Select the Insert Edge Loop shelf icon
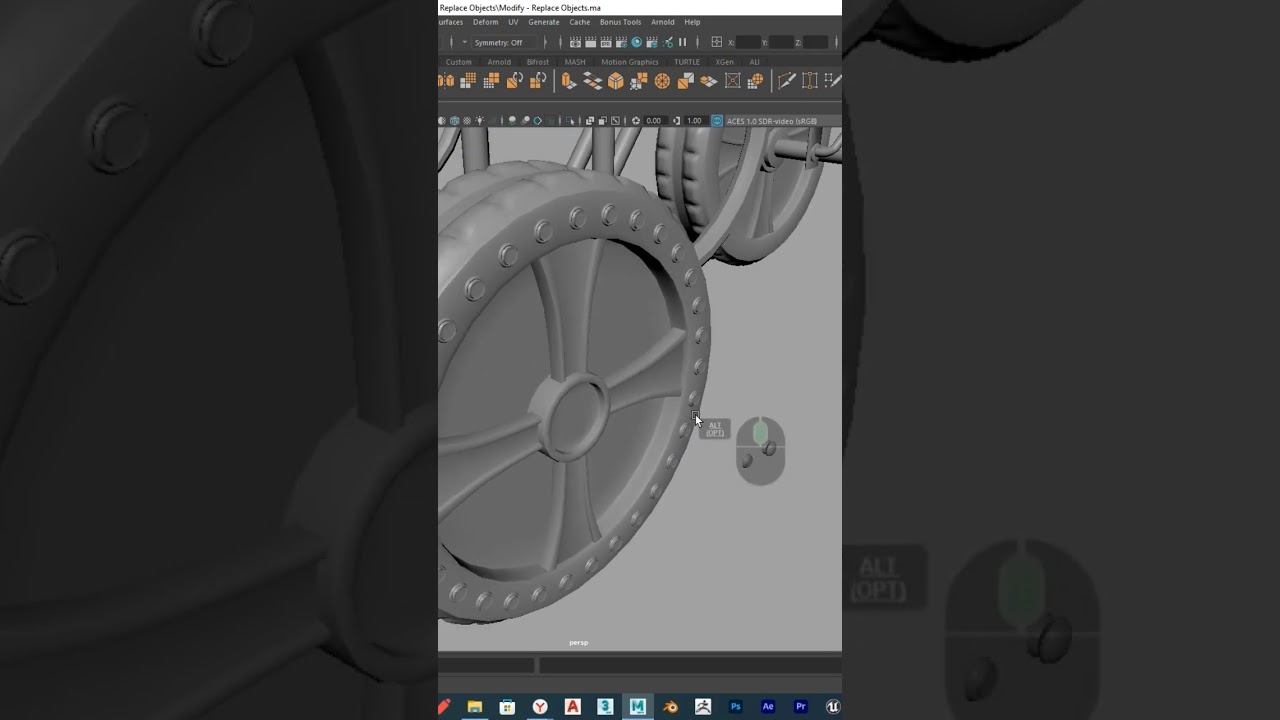The height and width of the screenshot is (720, 1280). click(x=810, y=80)
